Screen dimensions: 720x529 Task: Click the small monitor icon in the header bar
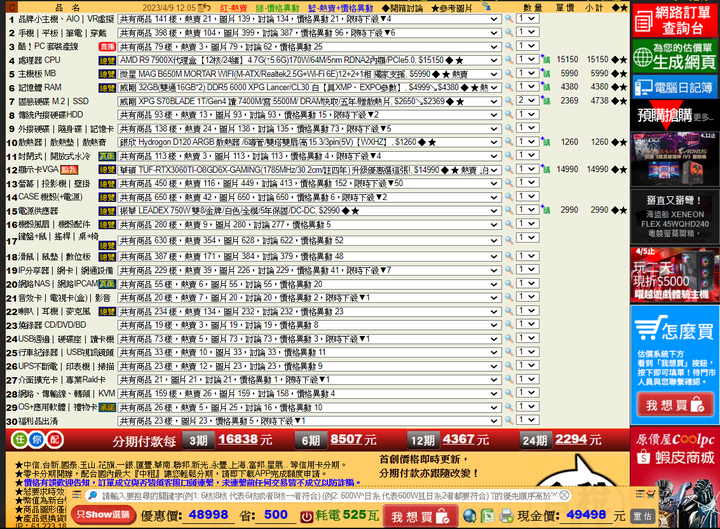pyautogui.click(x=486, y=6)
